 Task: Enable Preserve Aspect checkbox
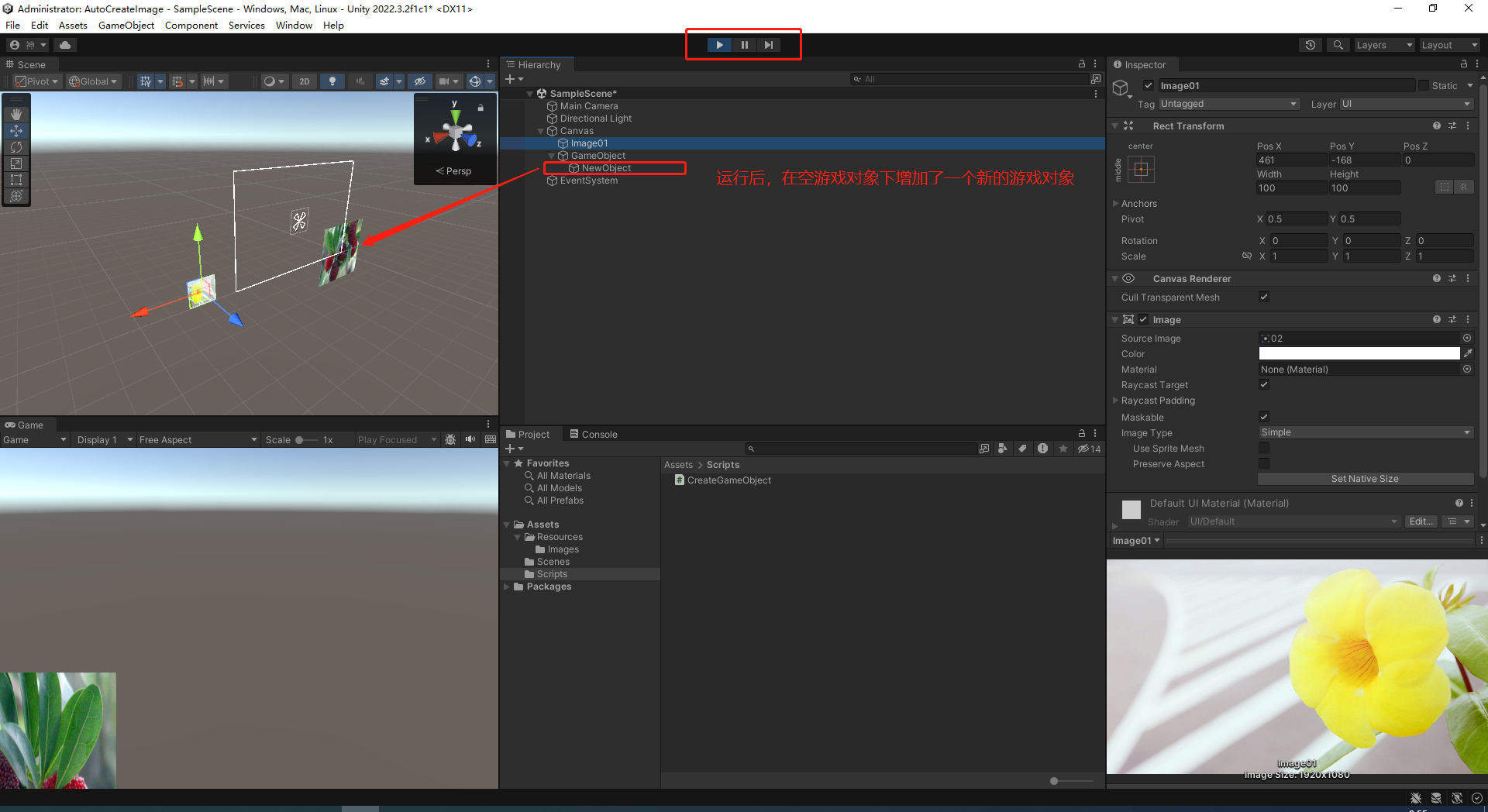click(1264, 463)
